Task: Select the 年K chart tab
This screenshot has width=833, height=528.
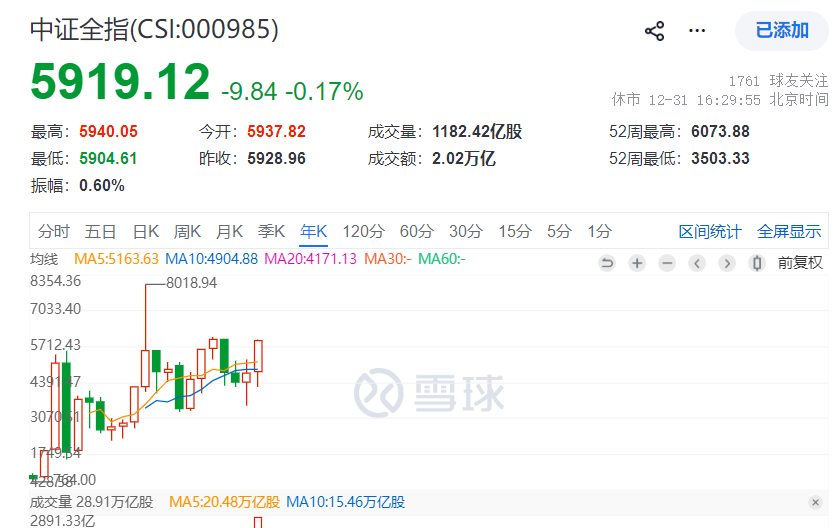Action: (x=313, y=232)
